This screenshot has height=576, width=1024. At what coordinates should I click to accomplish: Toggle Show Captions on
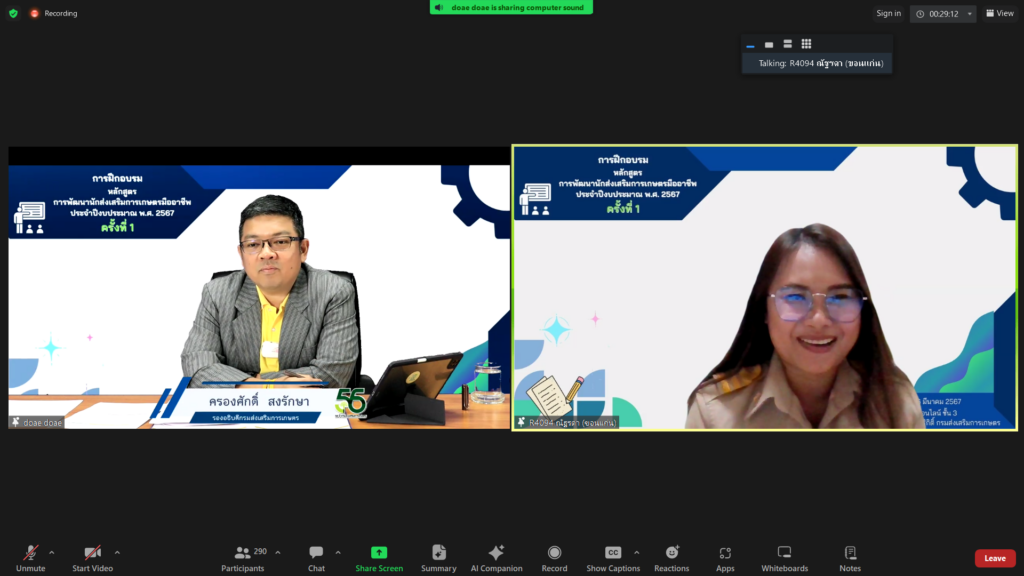613,557
